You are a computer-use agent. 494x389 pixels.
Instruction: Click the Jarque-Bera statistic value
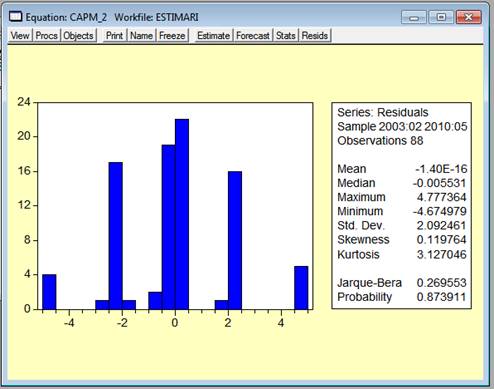click(441, 283)
